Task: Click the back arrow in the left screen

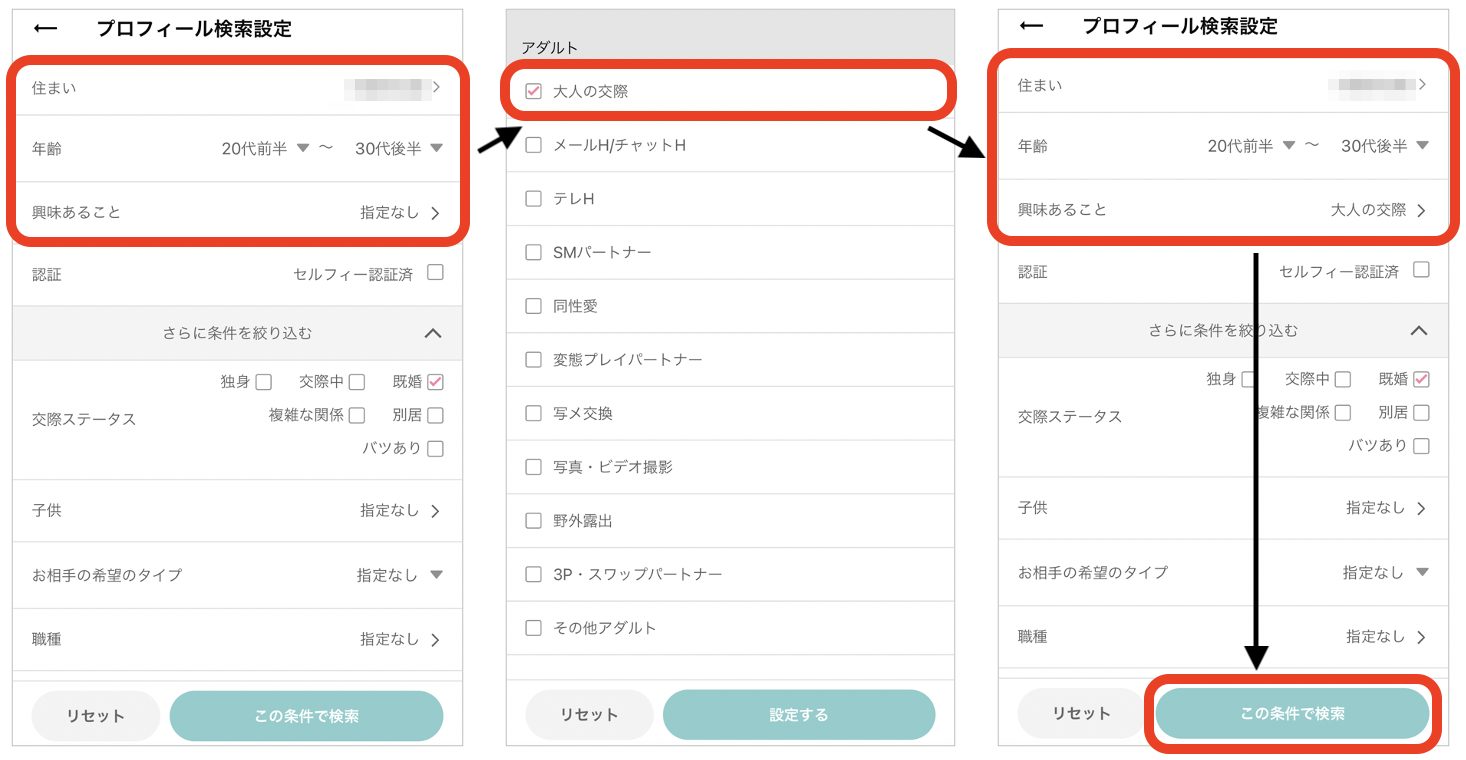Action: [x=45, y=29]
